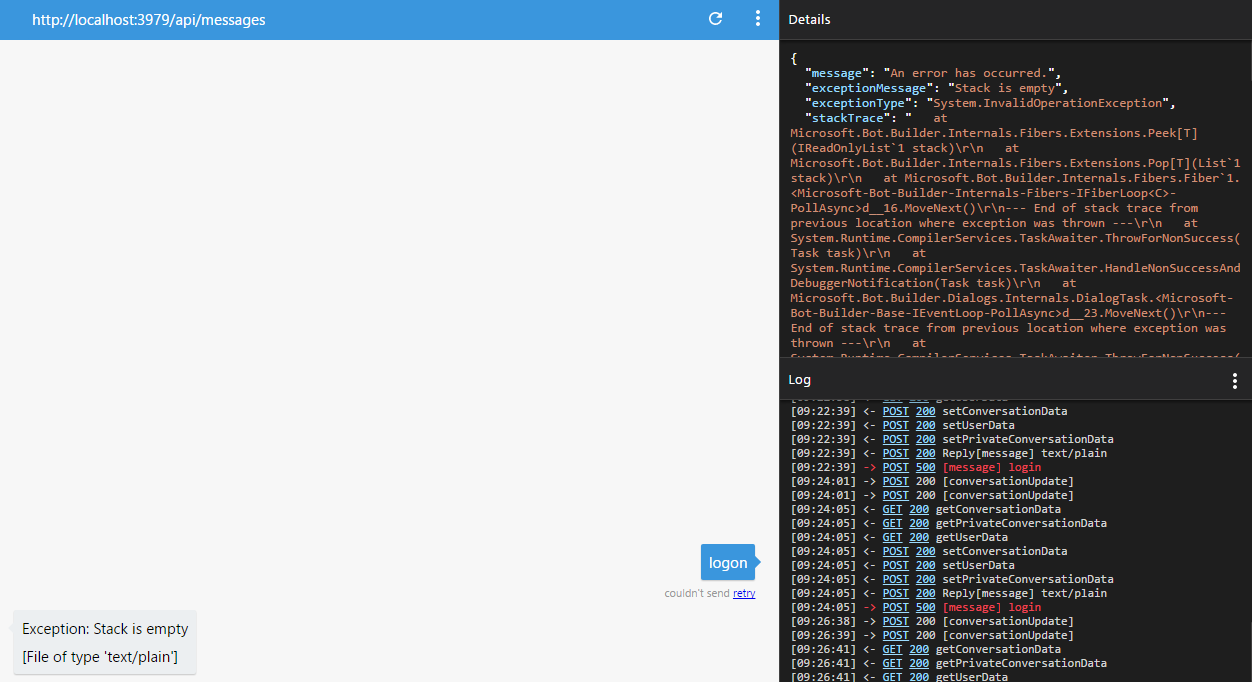The width and height of the screenshot is (1252, 682).
Task: Click the refresh endpoint icon
Action: pos(715,18)
